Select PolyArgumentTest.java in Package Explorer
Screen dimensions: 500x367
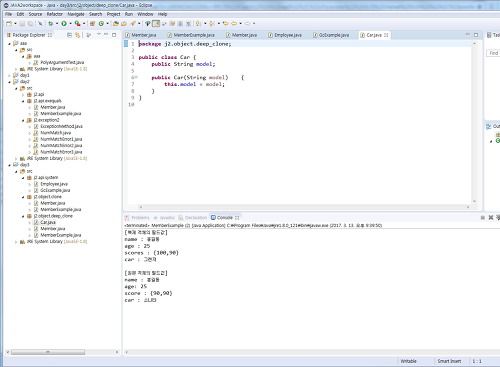click(59, 62)
